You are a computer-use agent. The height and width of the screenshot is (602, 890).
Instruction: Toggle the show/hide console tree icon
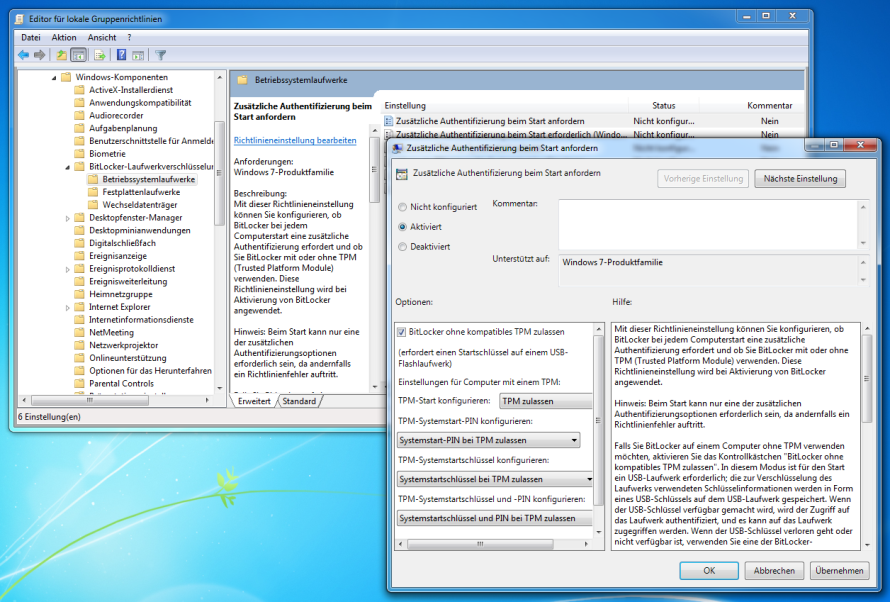78,55
